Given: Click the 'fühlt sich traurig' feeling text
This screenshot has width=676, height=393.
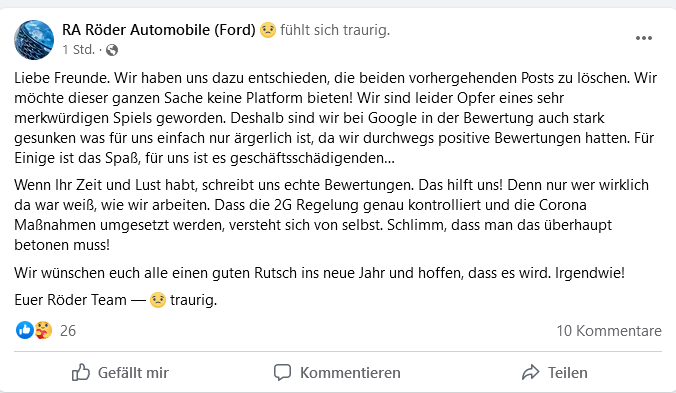Looking at the screenshot, I should pyautogui.click(x=335, y=30).
